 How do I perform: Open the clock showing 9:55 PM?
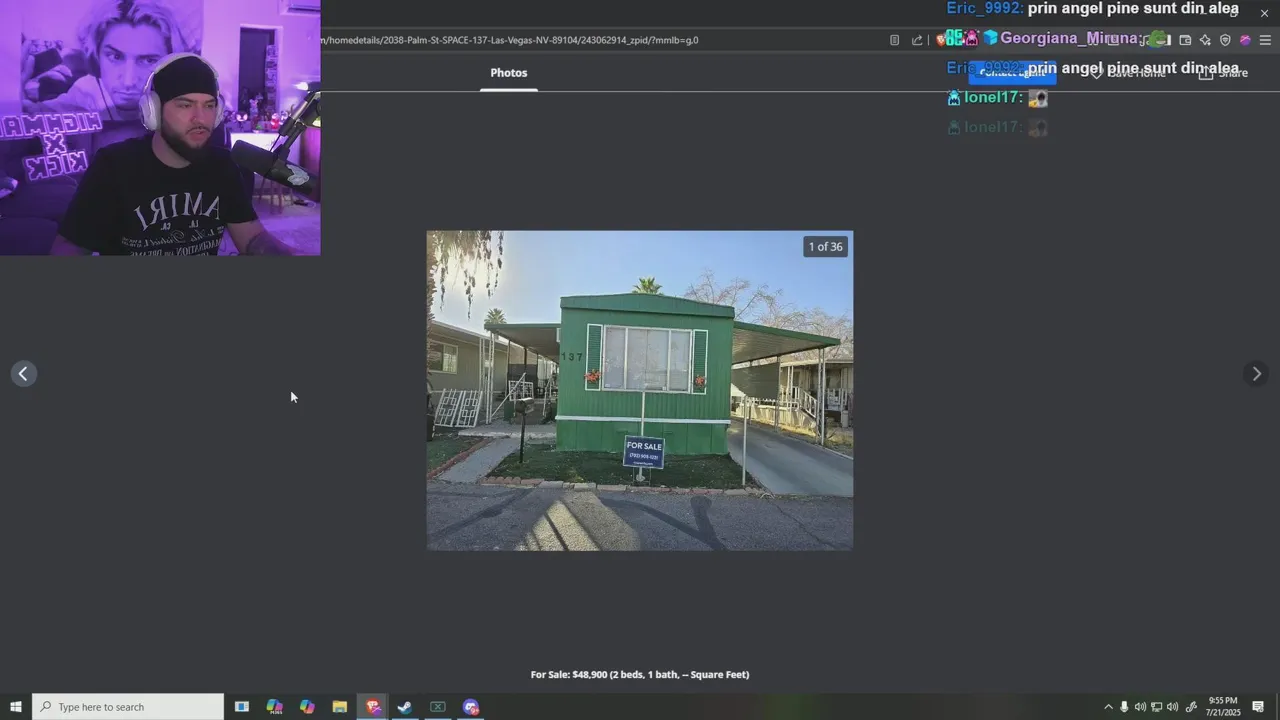1223,707
